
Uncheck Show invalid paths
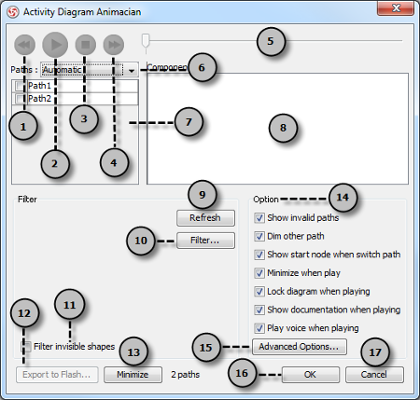(x=259, y=218)
